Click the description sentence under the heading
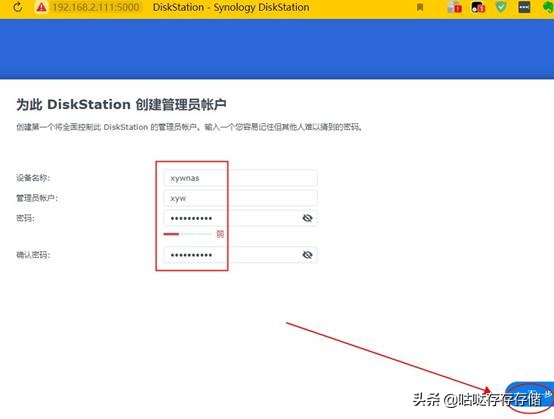 coord(189,127)
